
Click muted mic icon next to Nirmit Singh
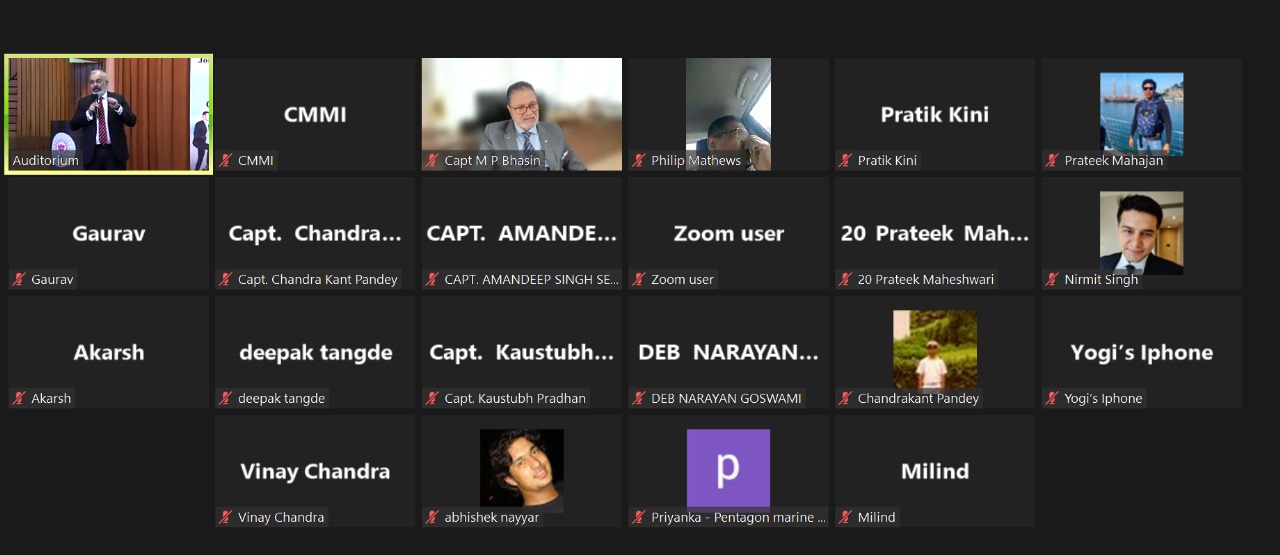click(x=1053, y=280)
